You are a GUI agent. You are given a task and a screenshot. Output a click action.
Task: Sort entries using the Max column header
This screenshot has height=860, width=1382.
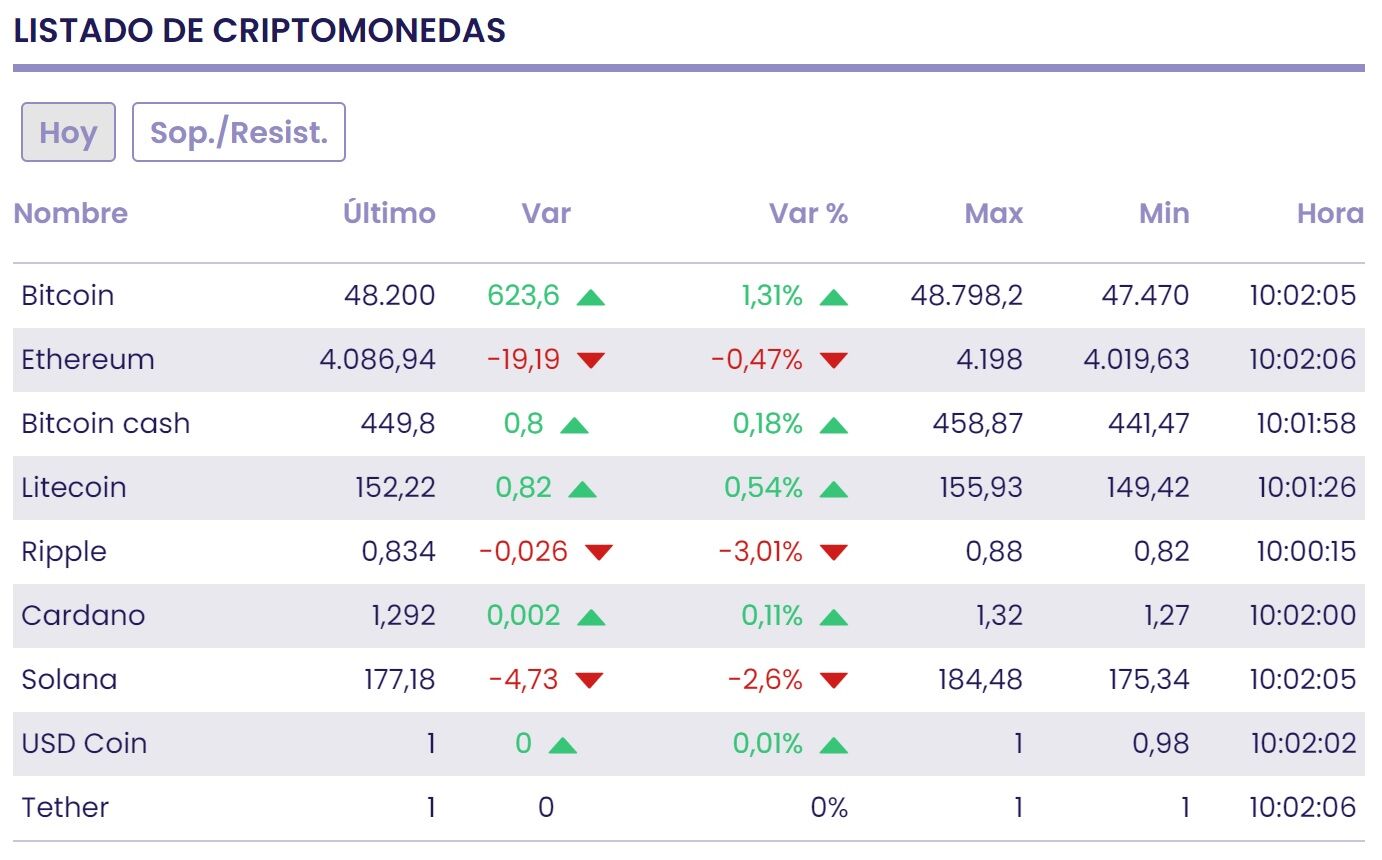(x=993, y=213)
